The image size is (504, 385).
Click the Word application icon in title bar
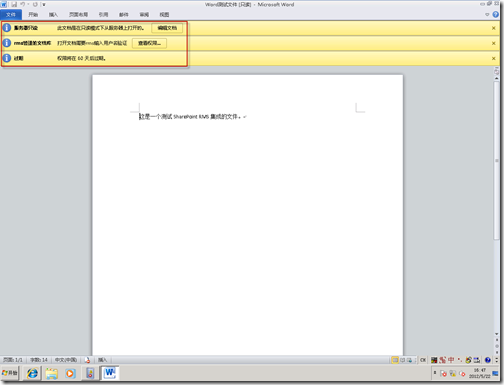[4, 4]
